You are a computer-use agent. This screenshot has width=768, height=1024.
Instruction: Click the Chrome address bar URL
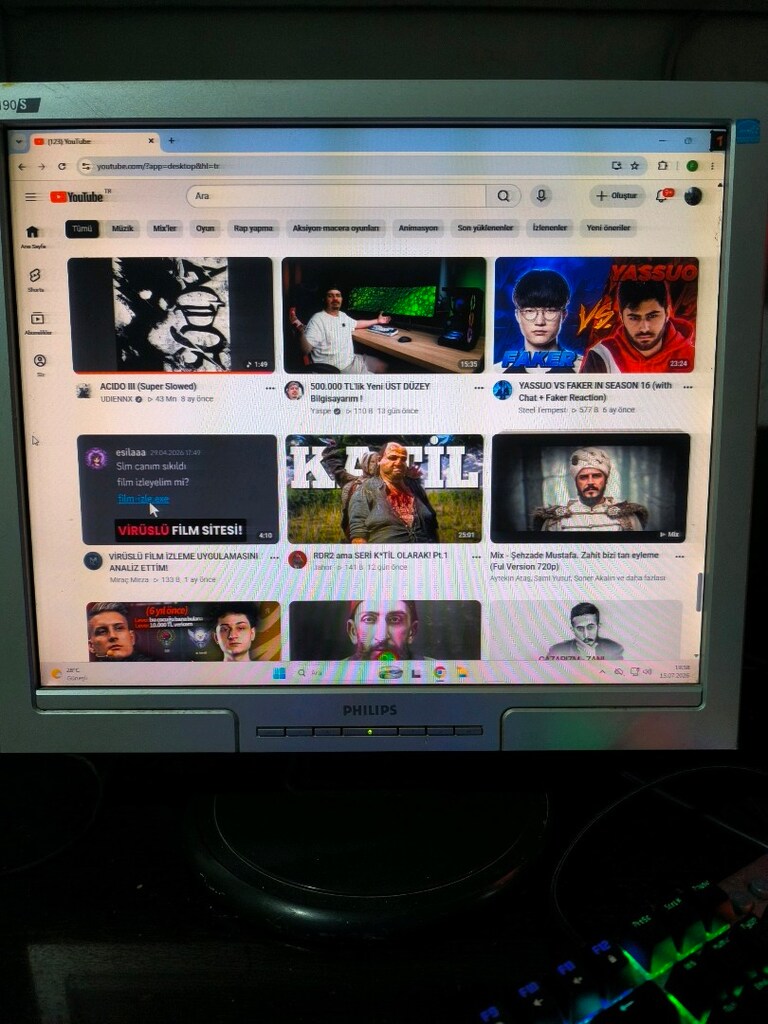click(x=158, y=167)
